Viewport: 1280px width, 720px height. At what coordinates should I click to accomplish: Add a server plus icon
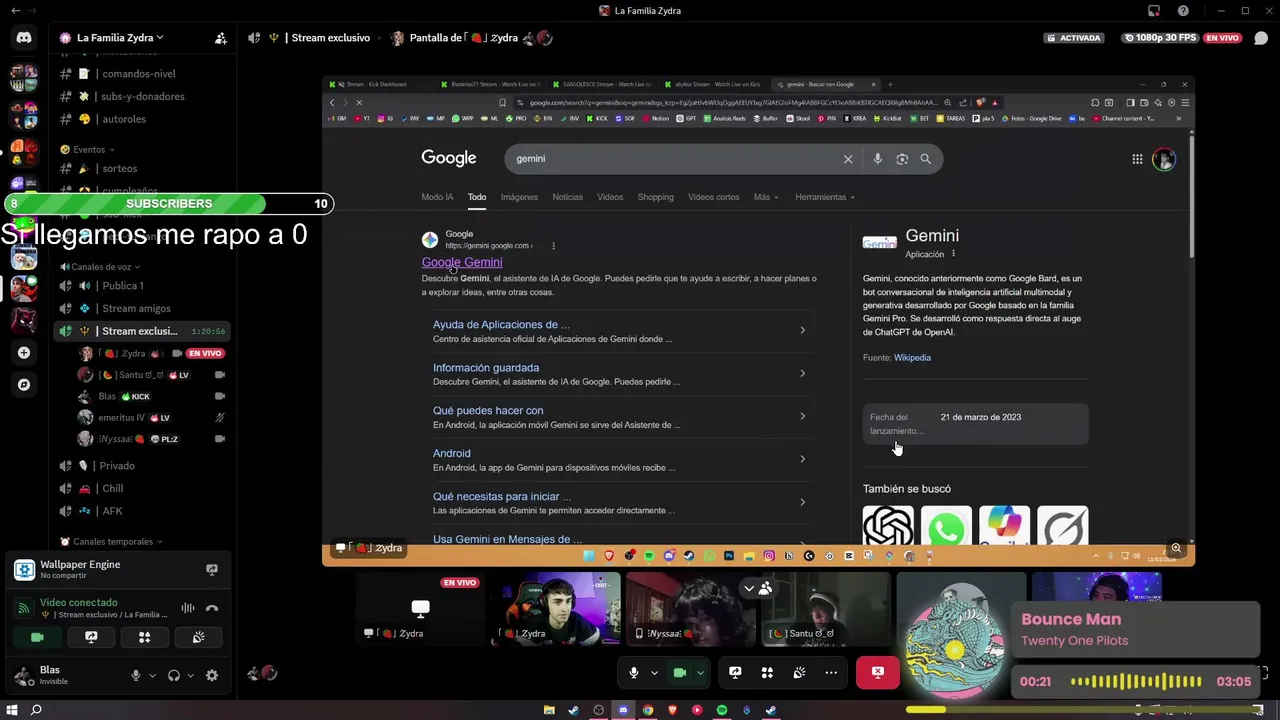tap(24, 353)
